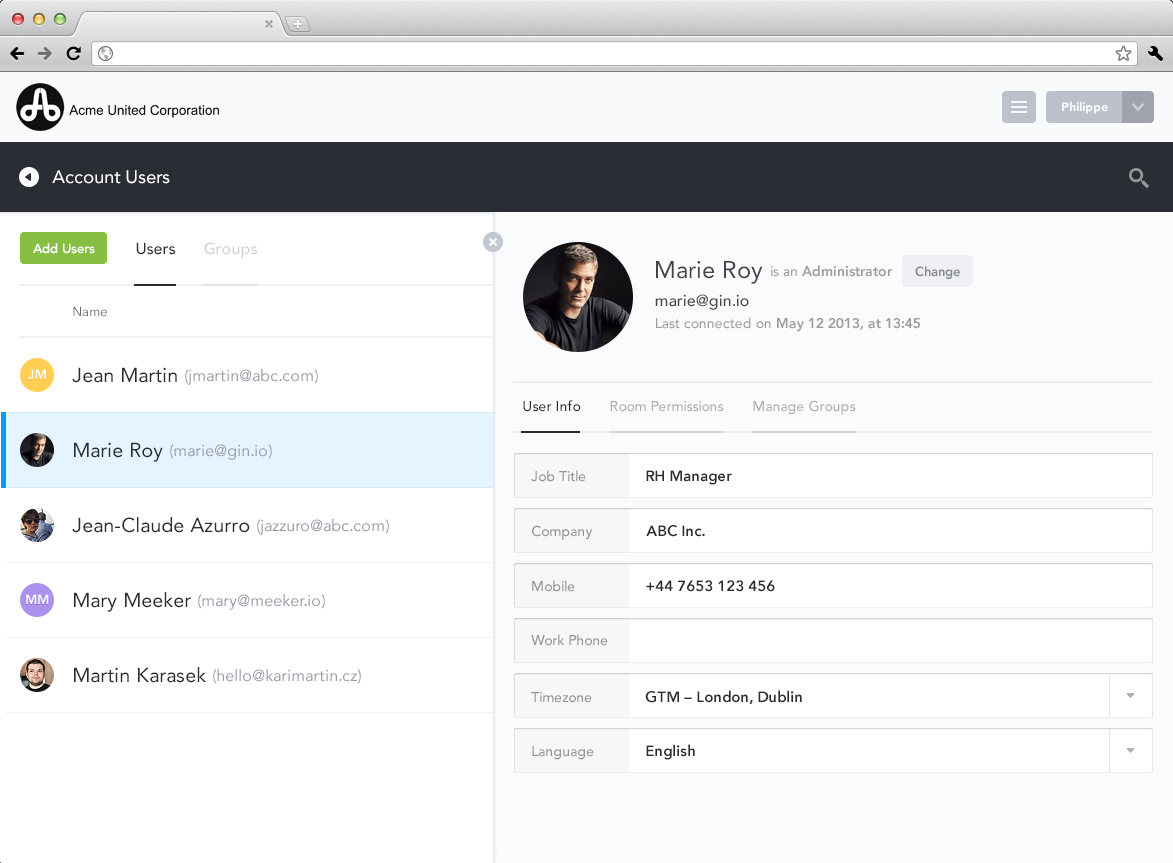Close the current browser tab

(269, 24)
